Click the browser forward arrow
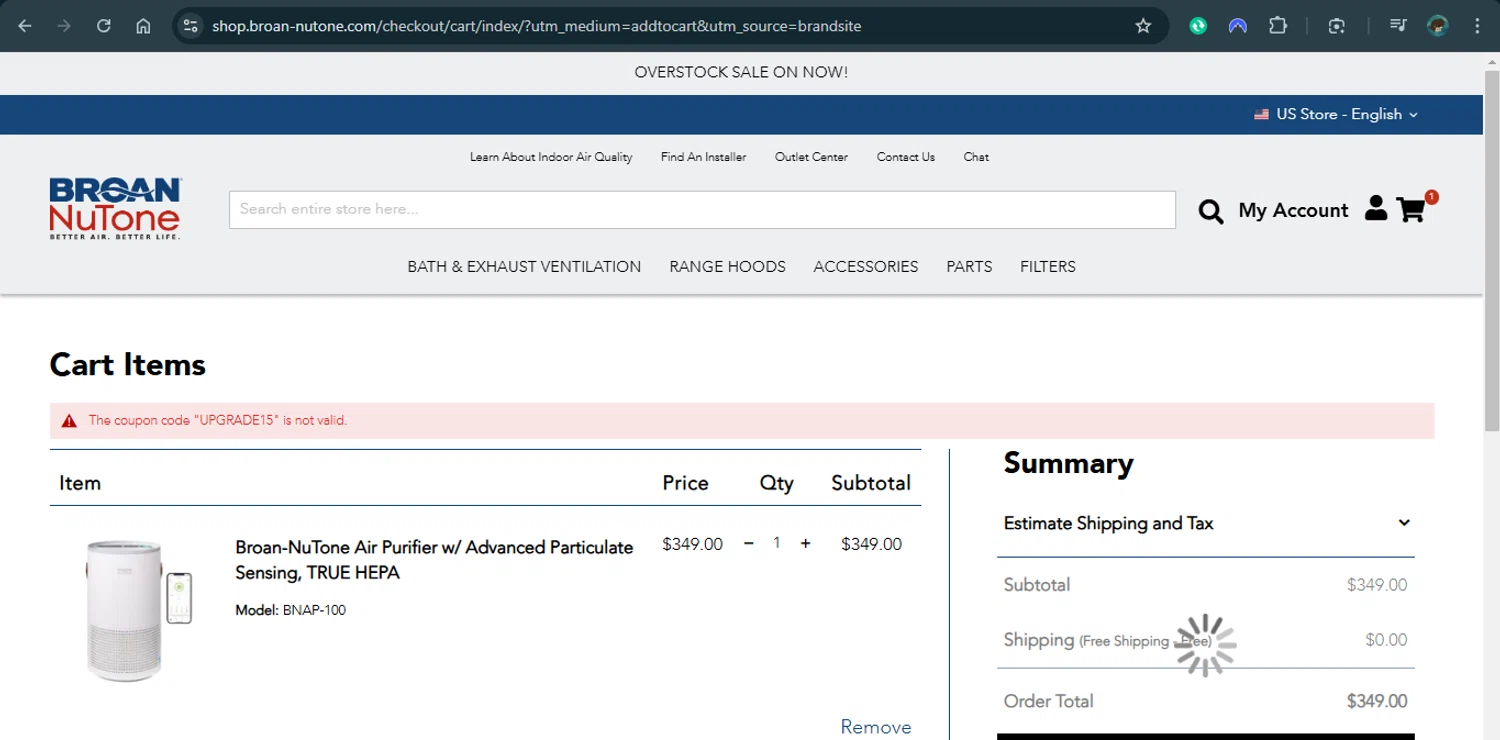 point(64,26)
